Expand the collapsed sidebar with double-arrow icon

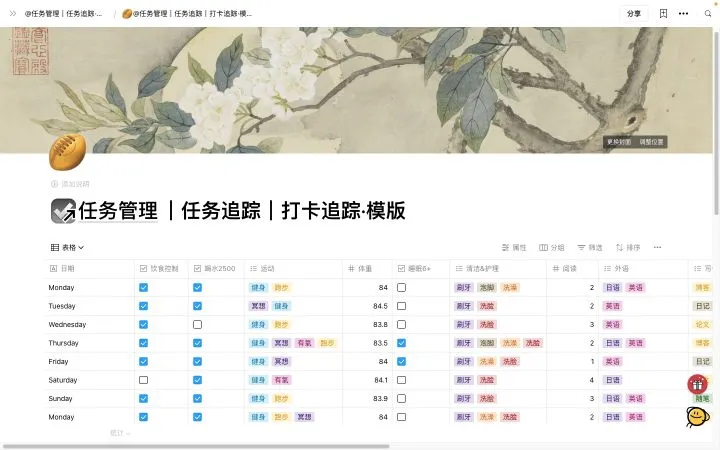tap(13, 14)
